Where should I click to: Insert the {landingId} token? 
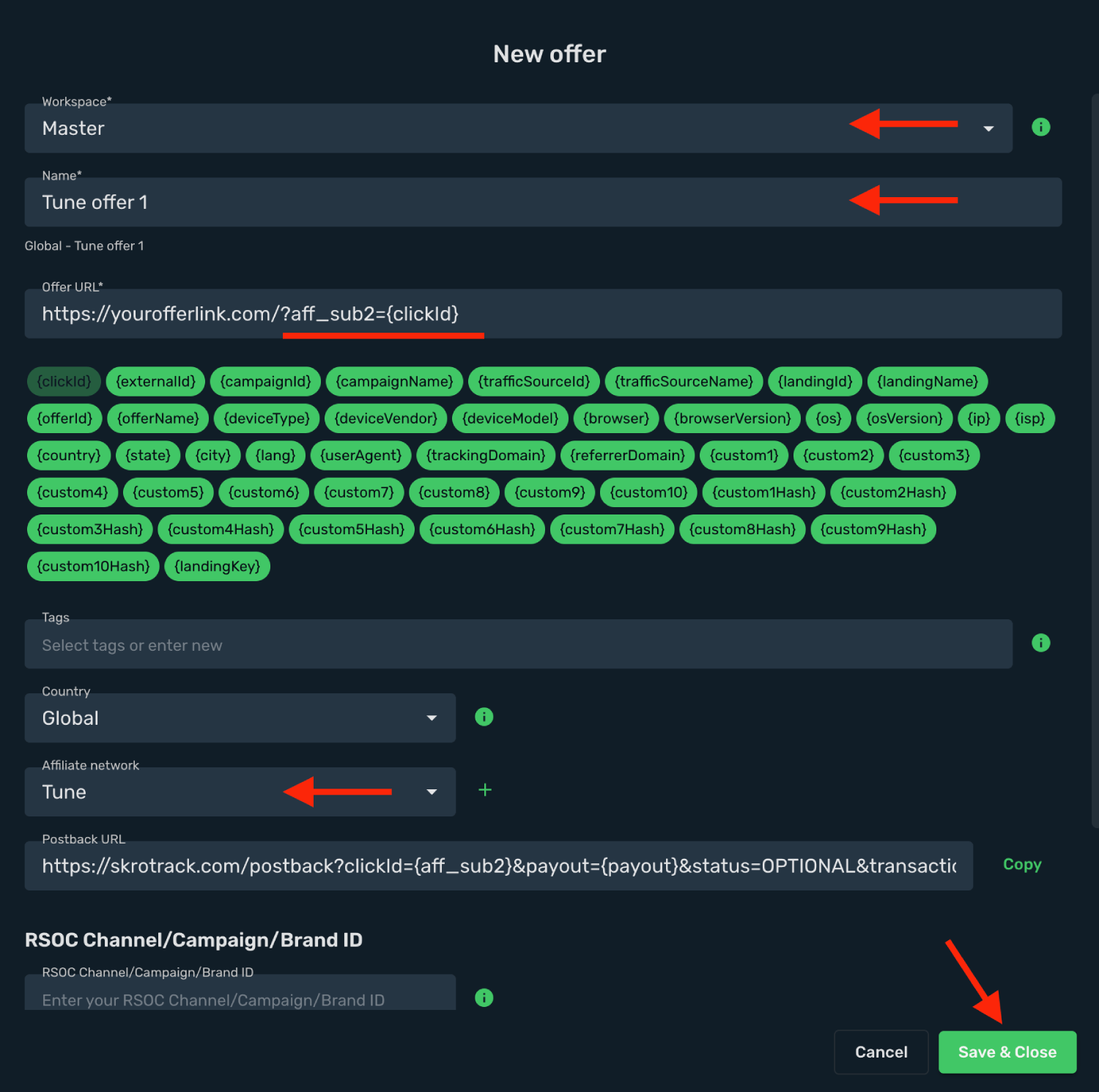815,382
